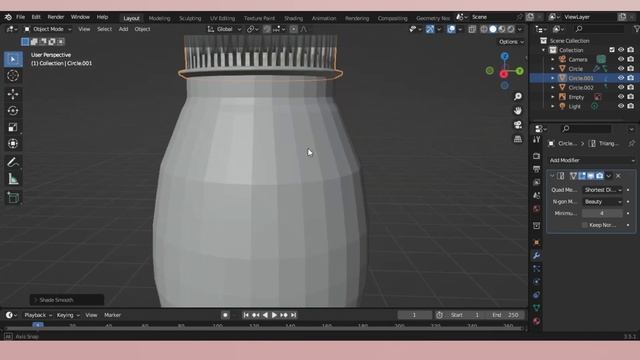Open the File menu
Viewport: 640px width, 360px height.
tap(20, 17)
